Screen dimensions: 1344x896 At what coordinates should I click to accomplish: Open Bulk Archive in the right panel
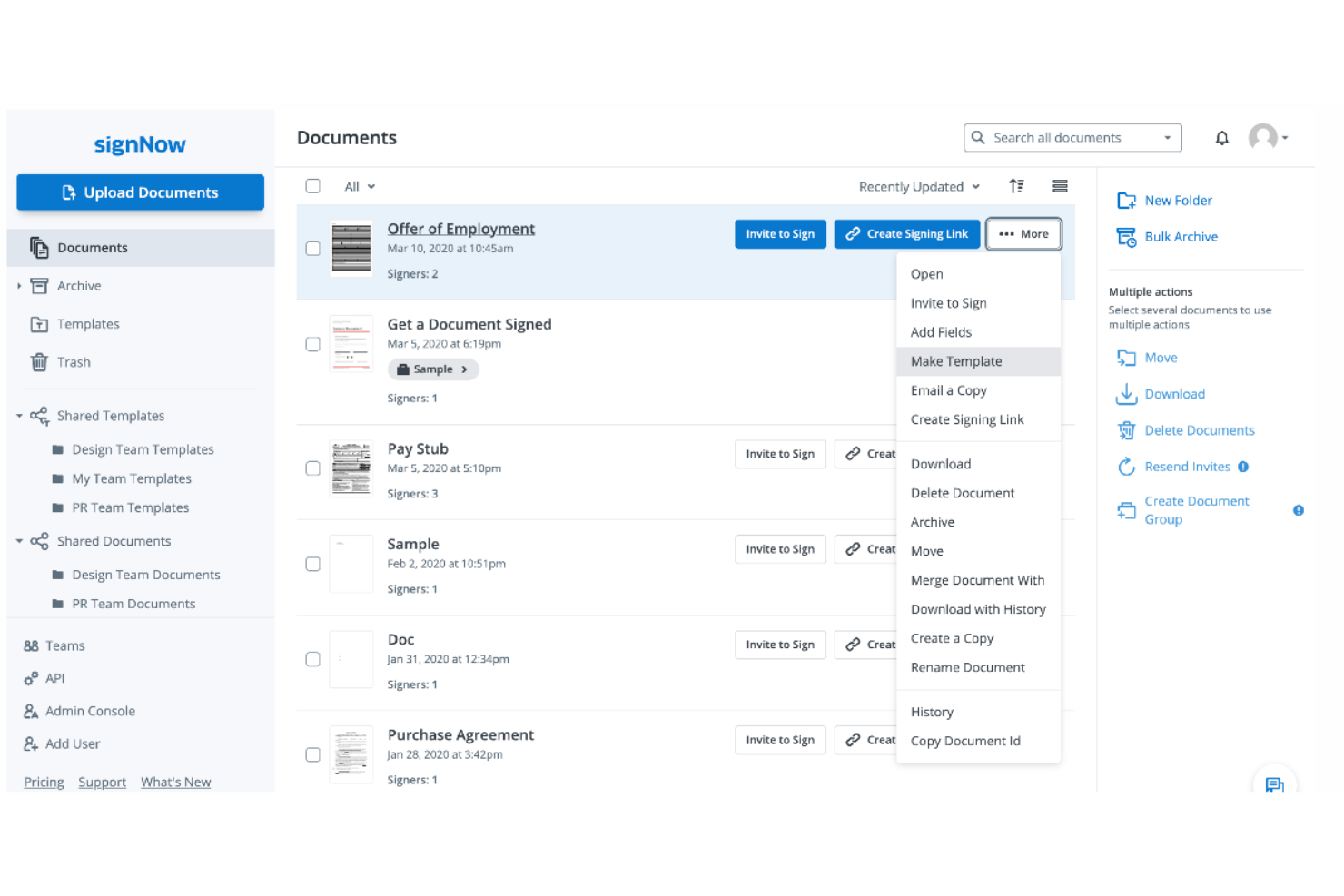tap(1181, 236)
